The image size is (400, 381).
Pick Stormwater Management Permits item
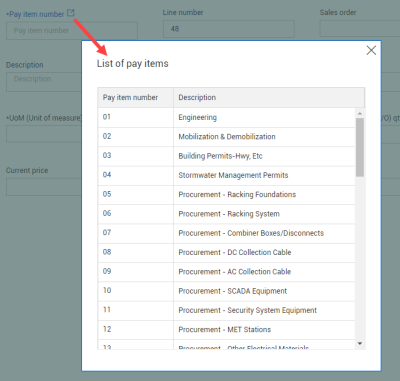click(x=226, y=175)
